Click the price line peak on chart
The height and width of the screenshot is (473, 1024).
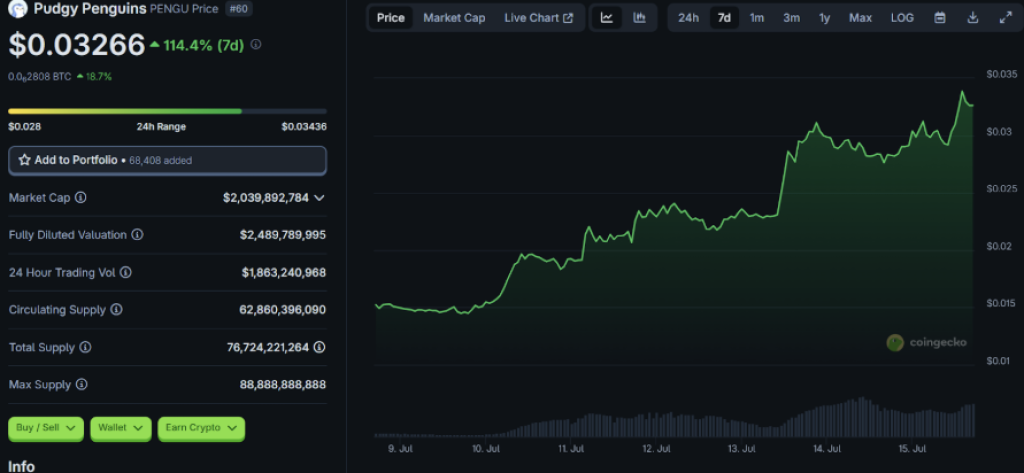(x=962, y=92)
